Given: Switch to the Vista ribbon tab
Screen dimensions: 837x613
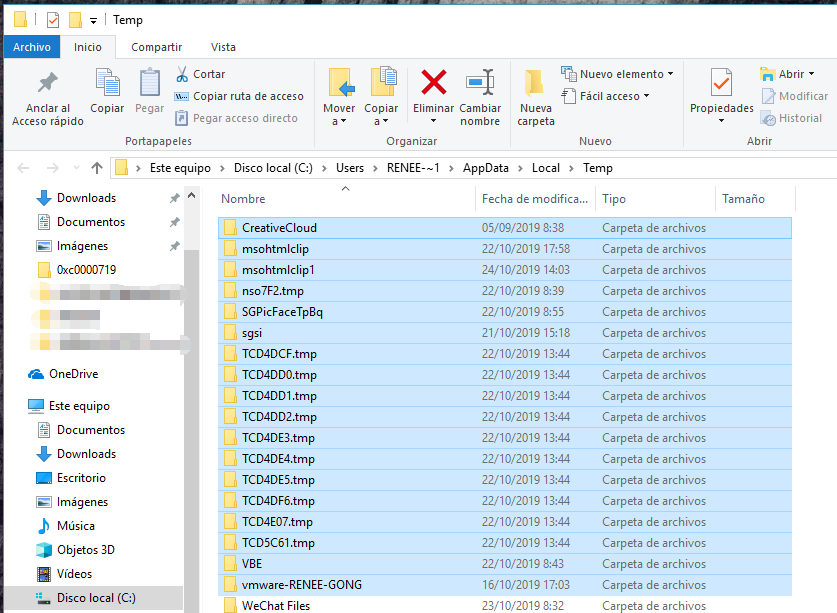Looking at the screenshot, I should (223, 47).
